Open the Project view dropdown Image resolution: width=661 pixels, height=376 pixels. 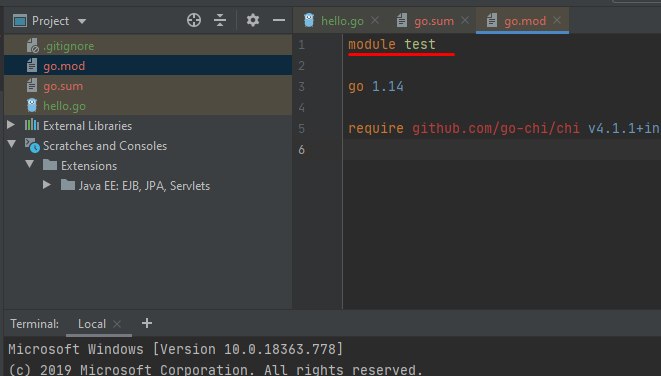click(82, 21)
